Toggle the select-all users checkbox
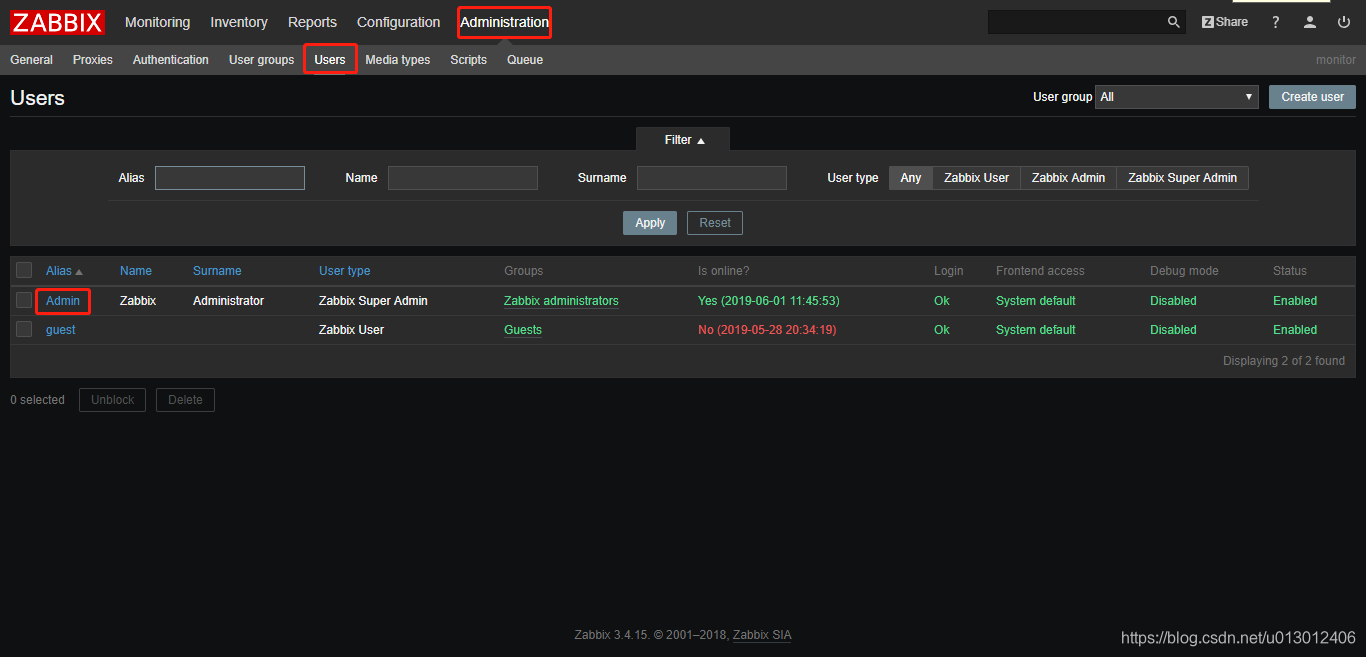Screen dimensions: 1366x657 [24, 270]
